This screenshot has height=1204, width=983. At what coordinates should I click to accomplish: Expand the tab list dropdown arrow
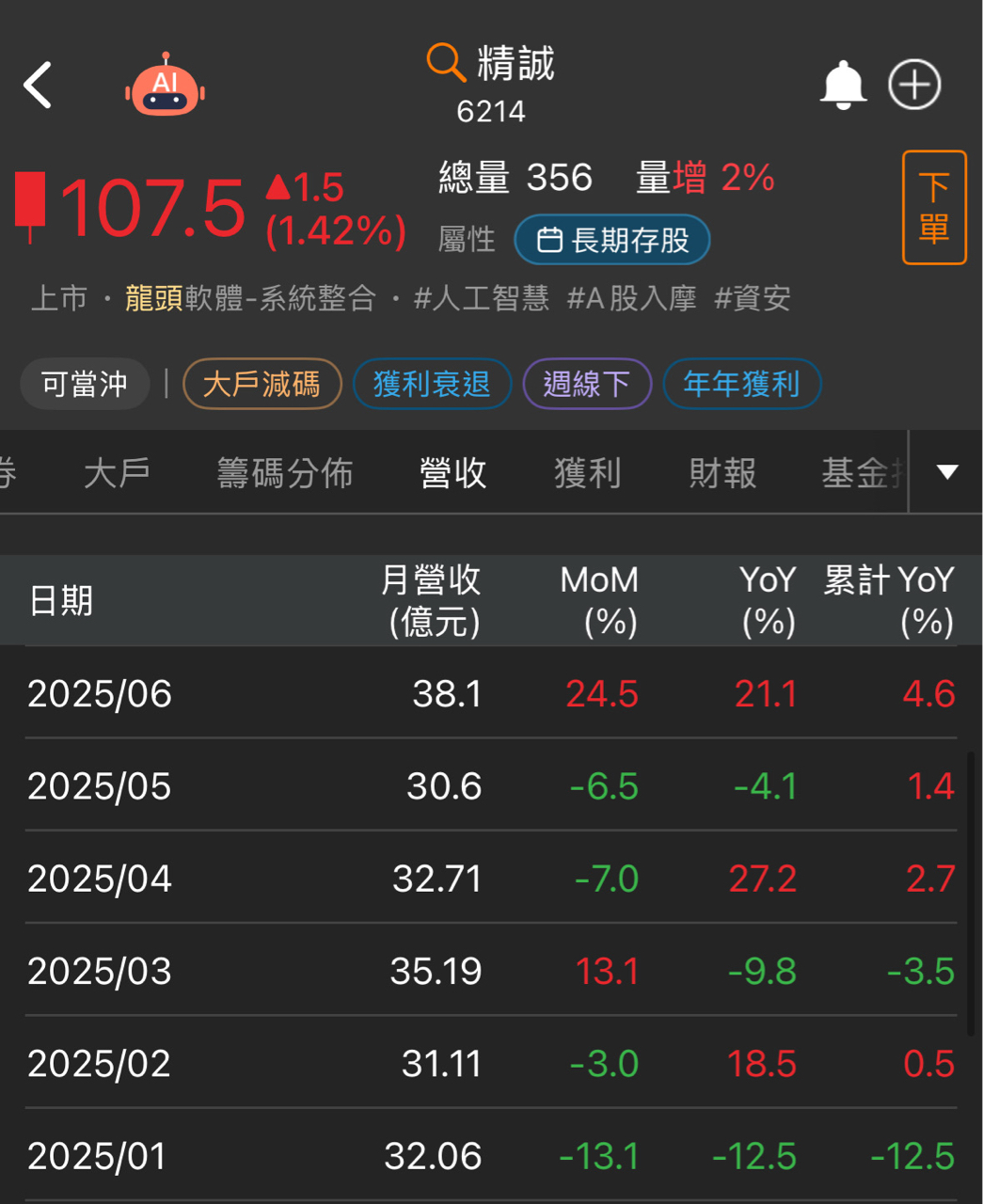[947, 472]
